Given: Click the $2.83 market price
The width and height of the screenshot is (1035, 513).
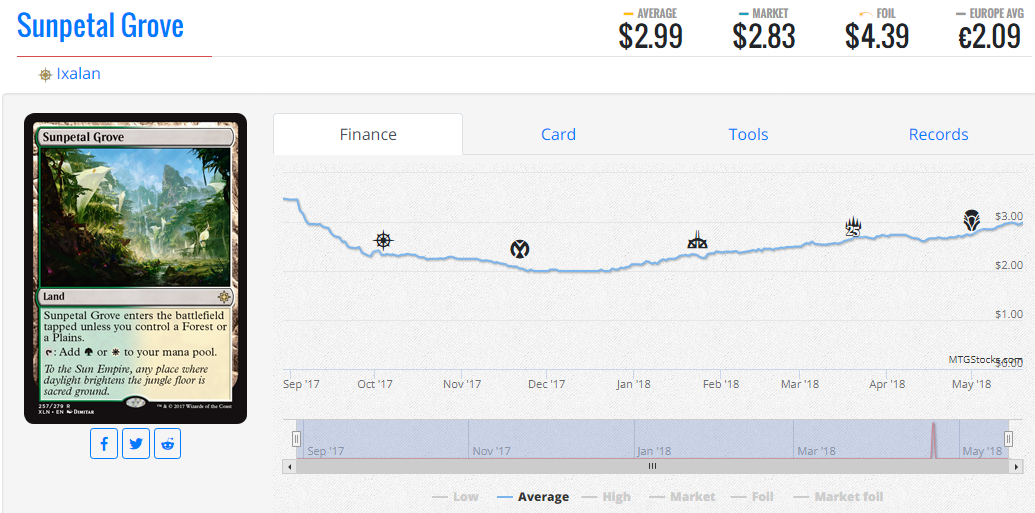Looking at the screenshot, I should pyautogui.click(x=764, y=36).
